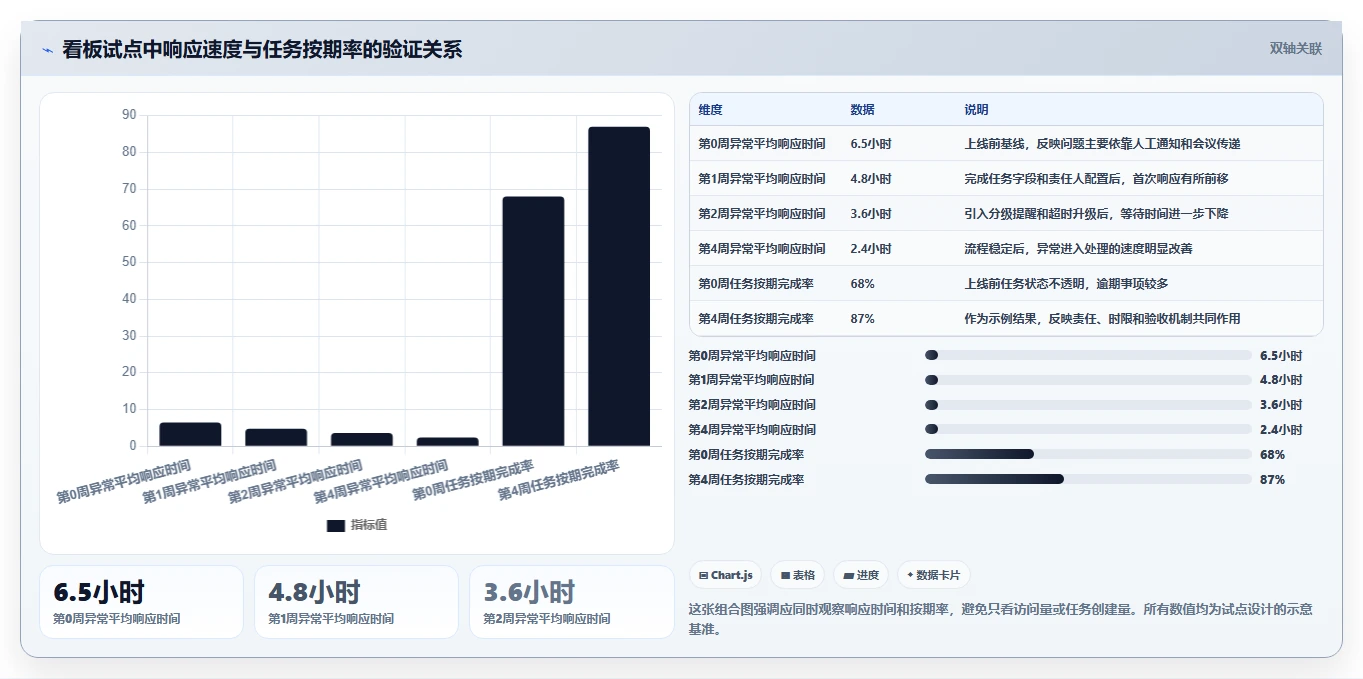Click the 数据卡片 tag chip
The height and width of the screenshot is (679, 1363).
[934, 575]
